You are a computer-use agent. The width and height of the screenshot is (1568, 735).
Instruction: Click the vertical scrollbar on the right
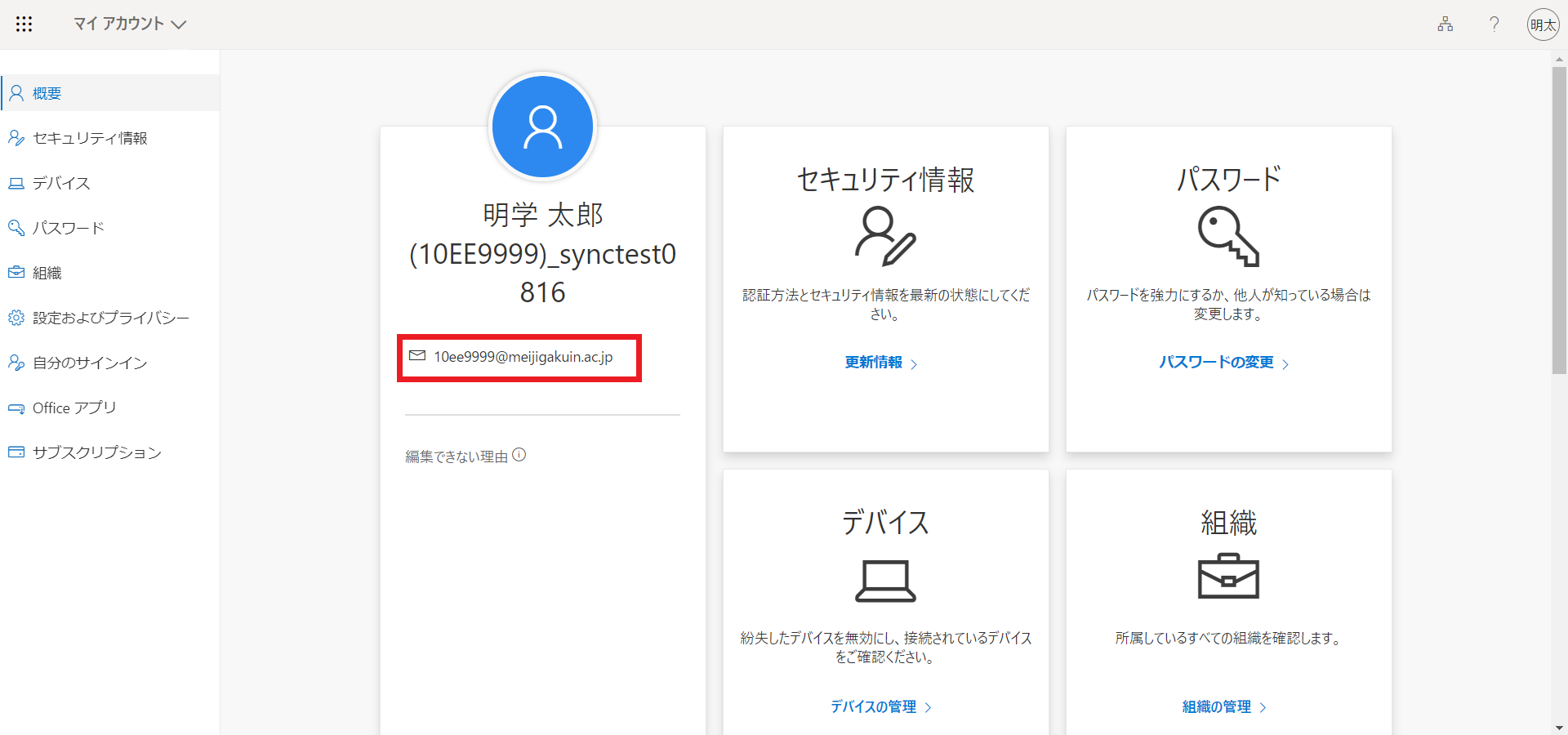[x=1559, y=220]
